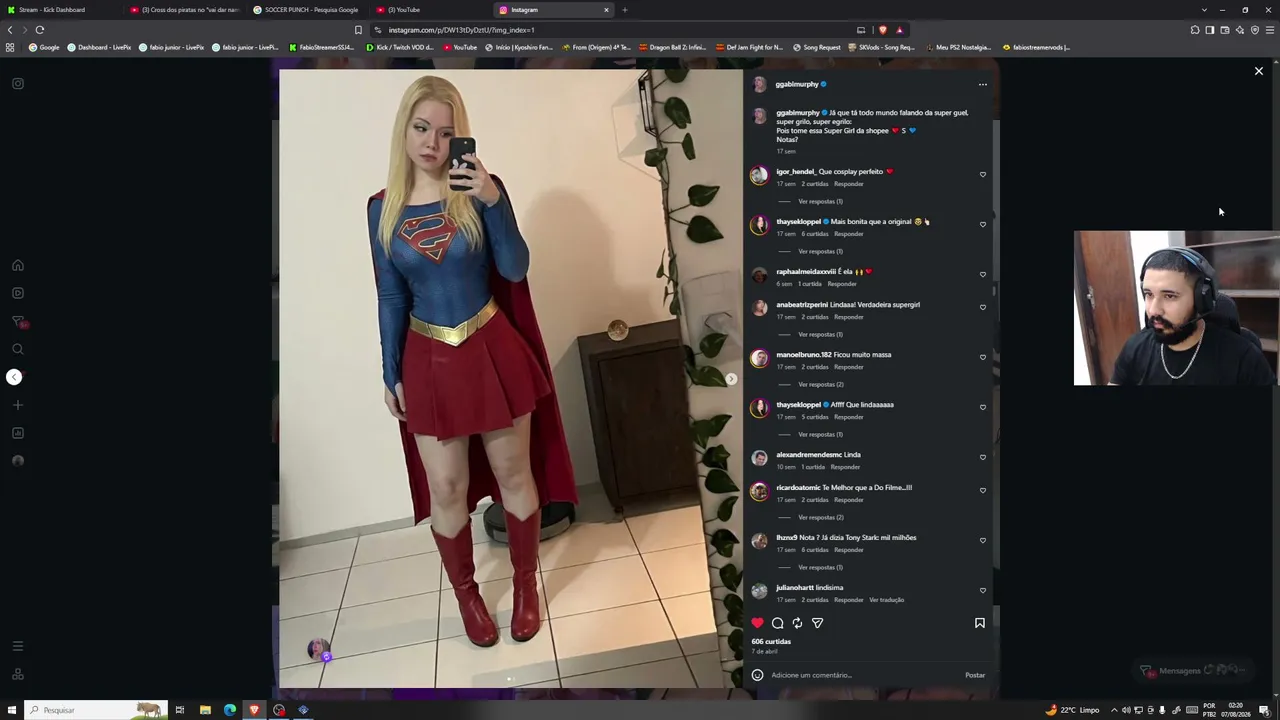Image resolution: width=1280 pixels, height=720 pixels.
Task: Go to the next image in the post
Action: click(x=731, y=379)
